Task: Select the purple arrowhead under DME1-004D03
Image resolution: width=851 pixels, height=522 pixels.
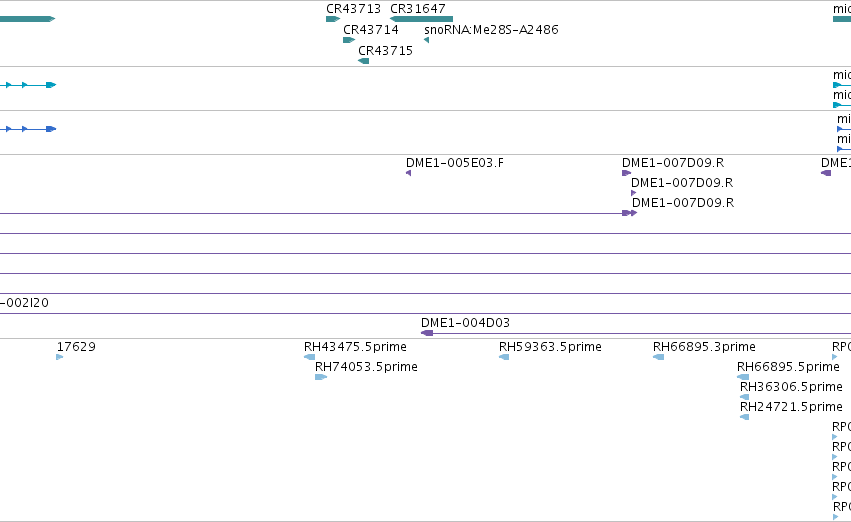Action: pyautogui.click(x=427, y=333)
